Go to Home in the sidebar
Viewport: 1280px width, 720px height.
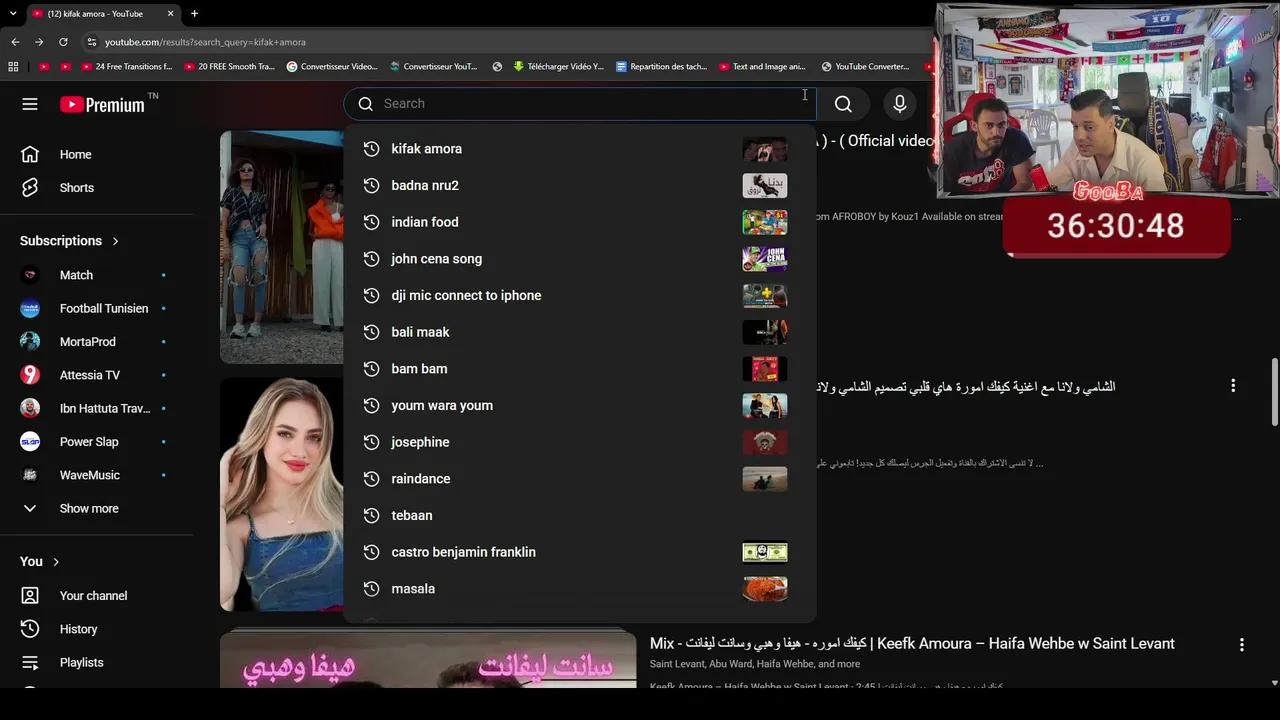[x=97, y=155]
